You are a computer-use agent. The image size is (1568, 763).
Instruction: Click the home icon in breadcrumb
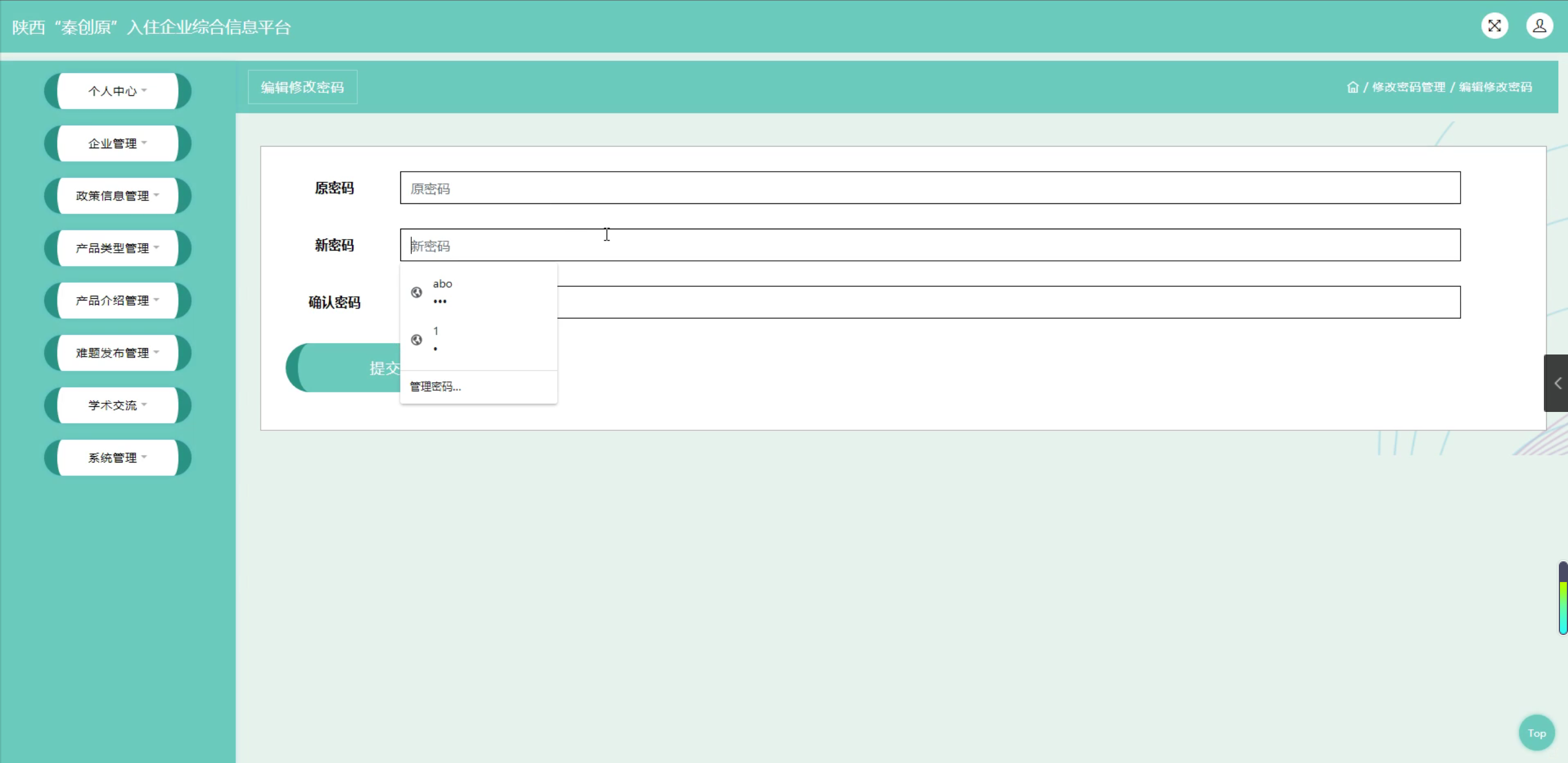tap(1353, 87)
